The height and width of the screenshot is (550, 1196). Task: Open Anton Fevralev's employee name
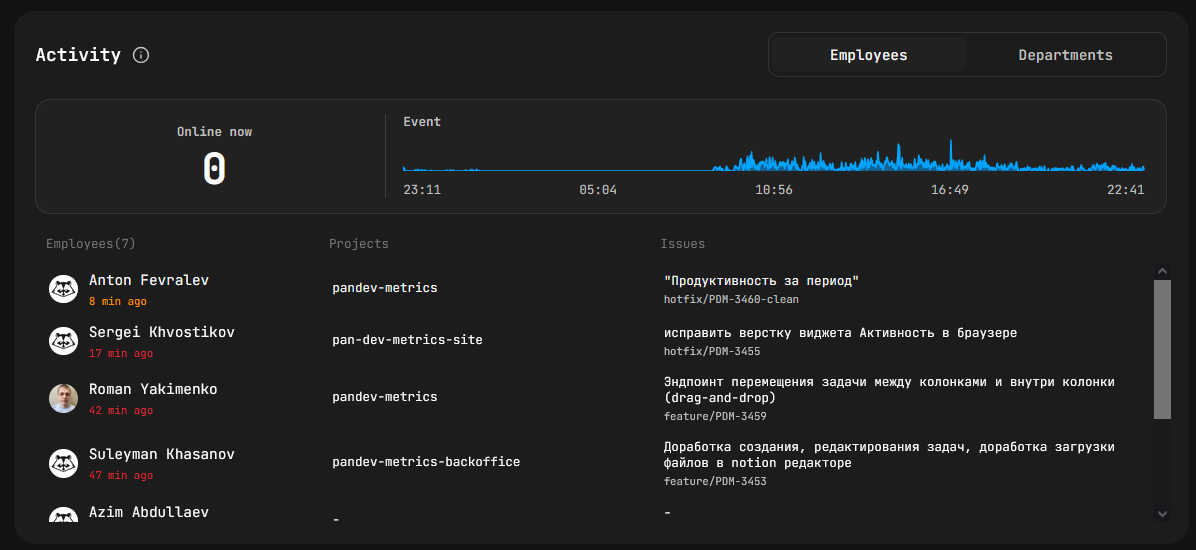tap(149, 280)
